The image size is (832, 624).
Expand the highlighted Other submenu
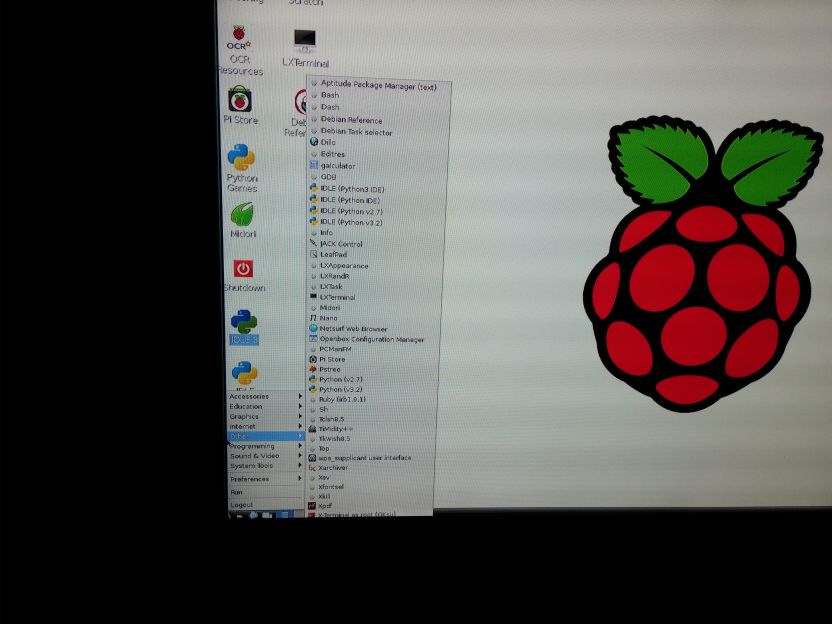[265, 436]
